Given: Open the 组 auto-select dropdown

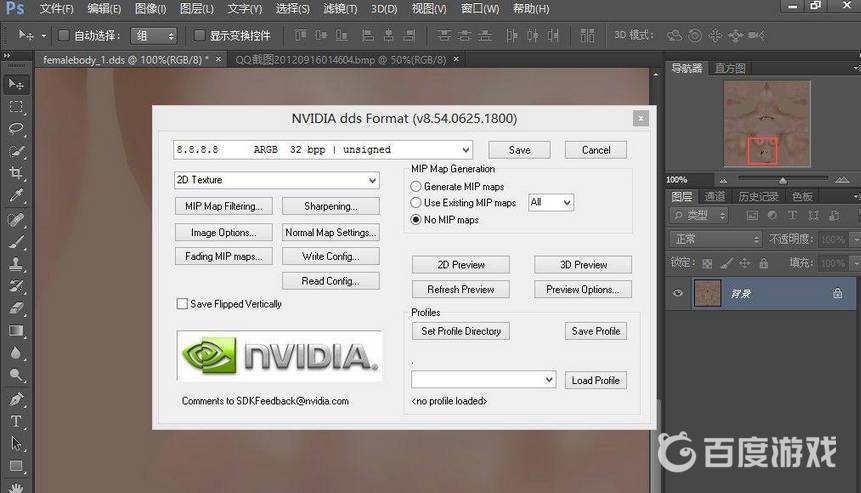Looking at the screenshot, I should [154, 36].
